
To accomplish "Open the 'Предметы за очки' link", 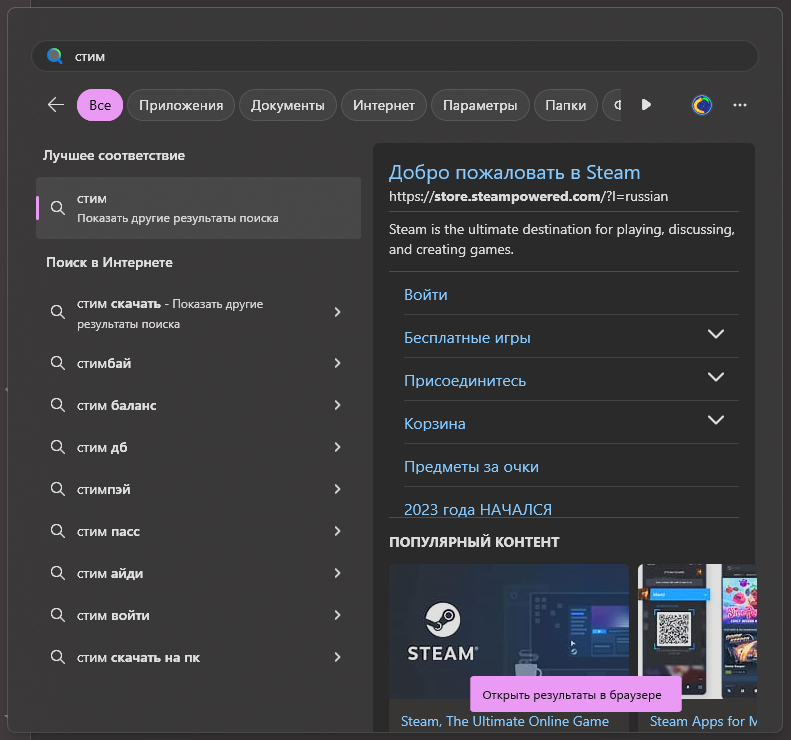I will [471, 467].
